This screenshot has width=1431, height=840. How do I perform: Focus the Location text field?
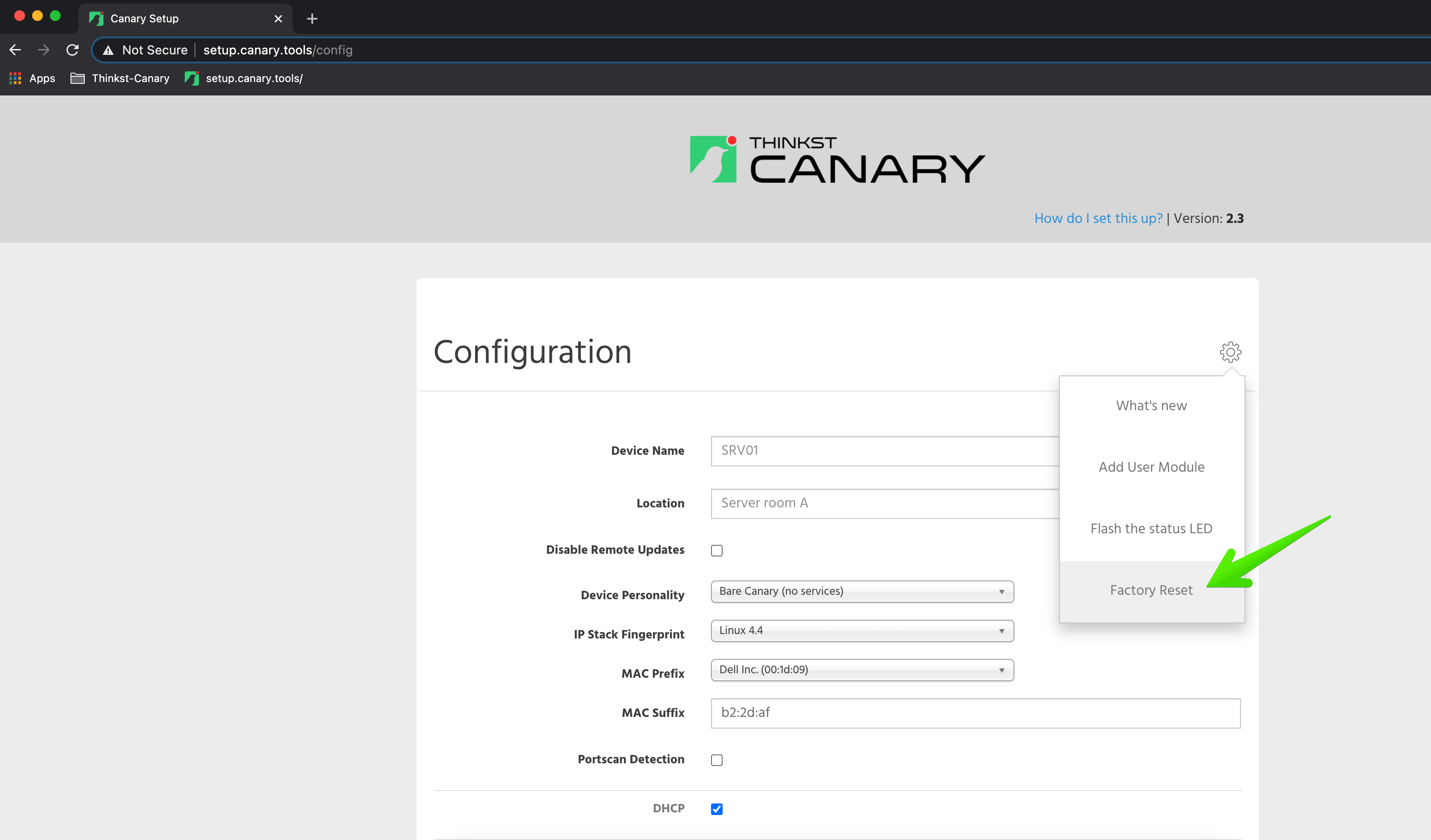click(x=885, y=503)
